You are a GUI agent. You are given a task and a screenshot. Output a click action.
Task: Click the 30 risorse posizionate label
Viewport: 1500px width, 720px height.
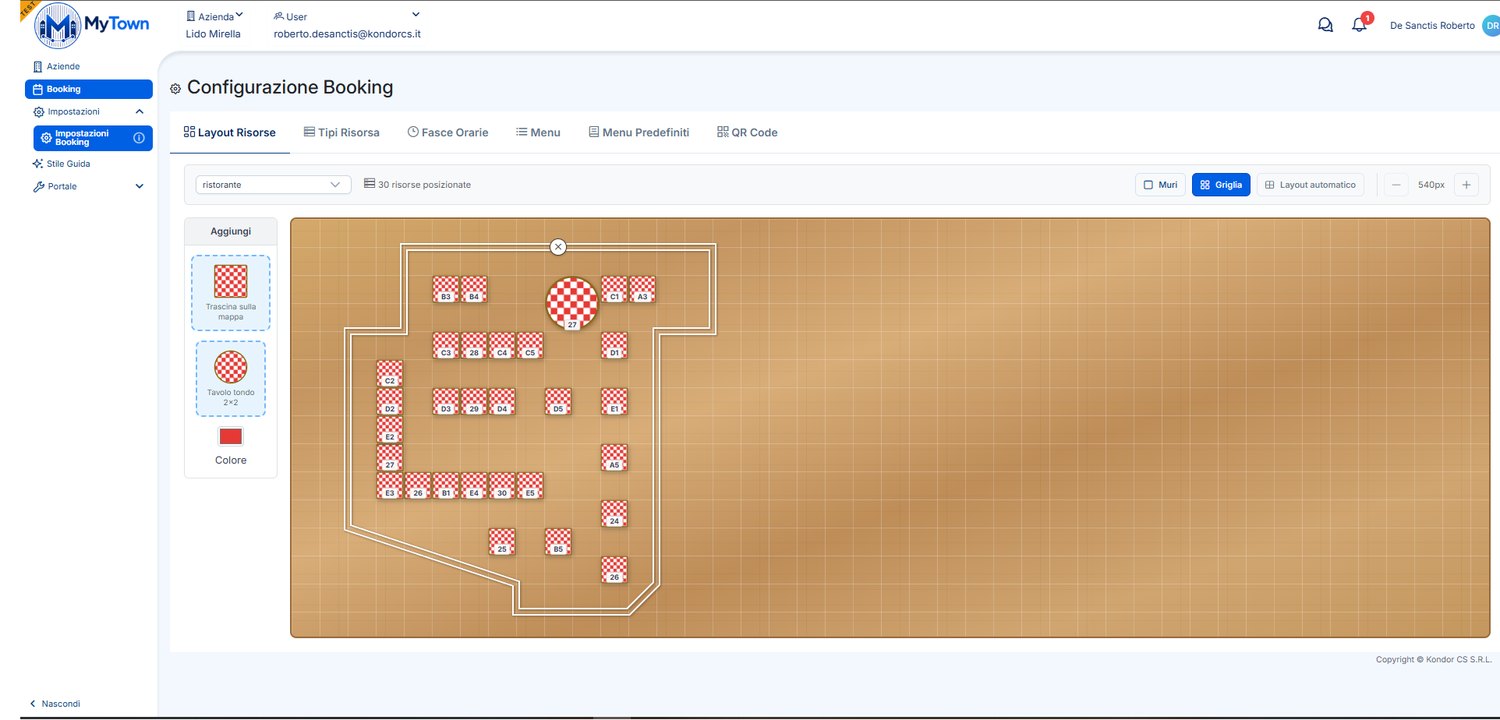pos(417,185)
